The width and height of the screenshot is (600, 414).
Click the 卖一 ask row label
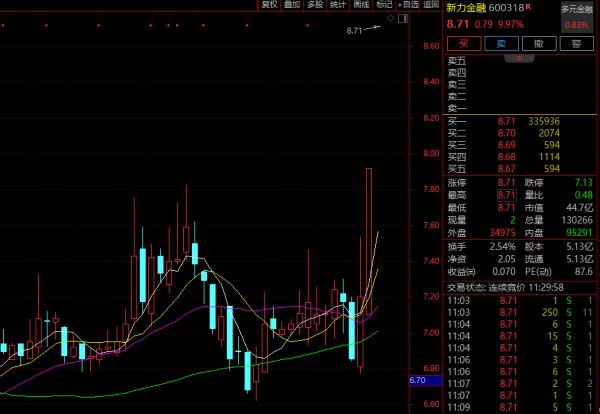pos(457,109)
